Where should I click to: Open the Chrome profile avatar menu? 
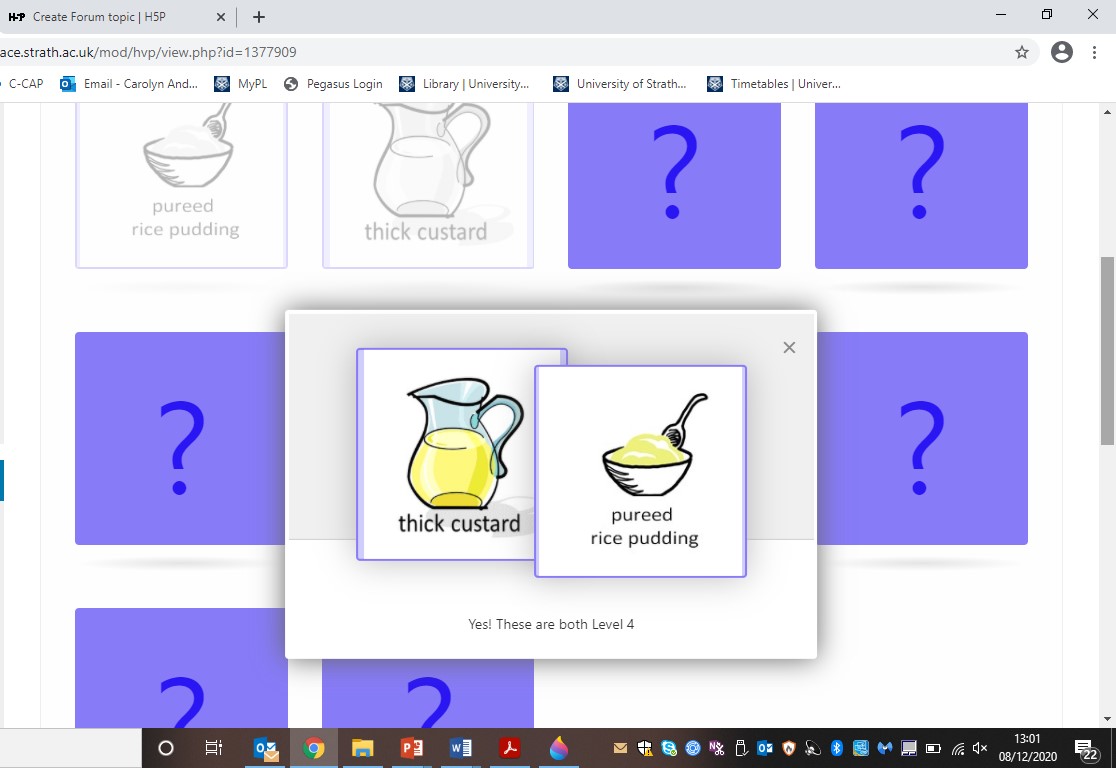point(1061,52)
